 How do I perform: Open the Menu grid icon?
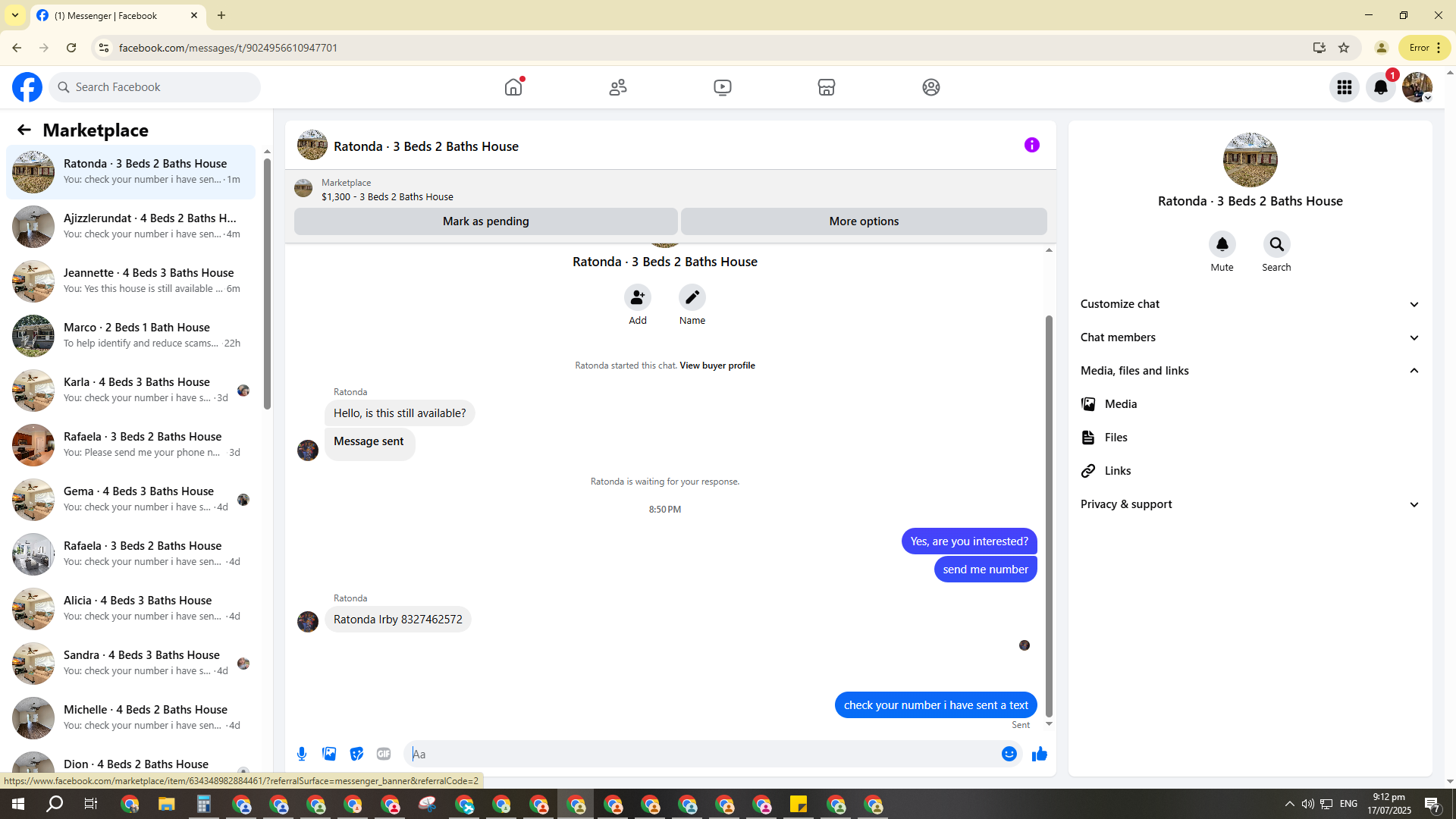click(1345, 87)
